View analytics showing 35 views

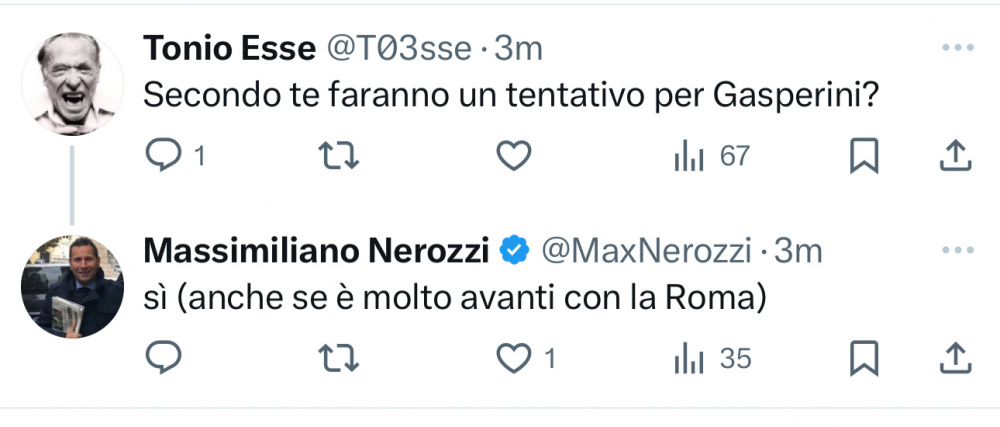point(712,359)
